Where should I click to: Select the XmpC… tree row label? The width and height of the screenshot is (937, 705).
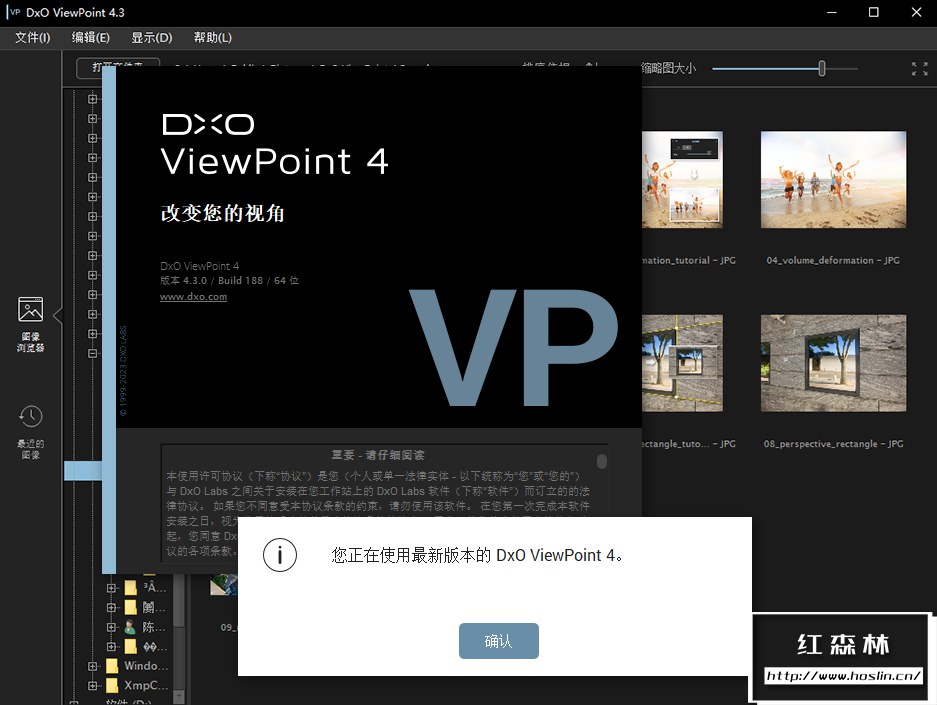146,685
